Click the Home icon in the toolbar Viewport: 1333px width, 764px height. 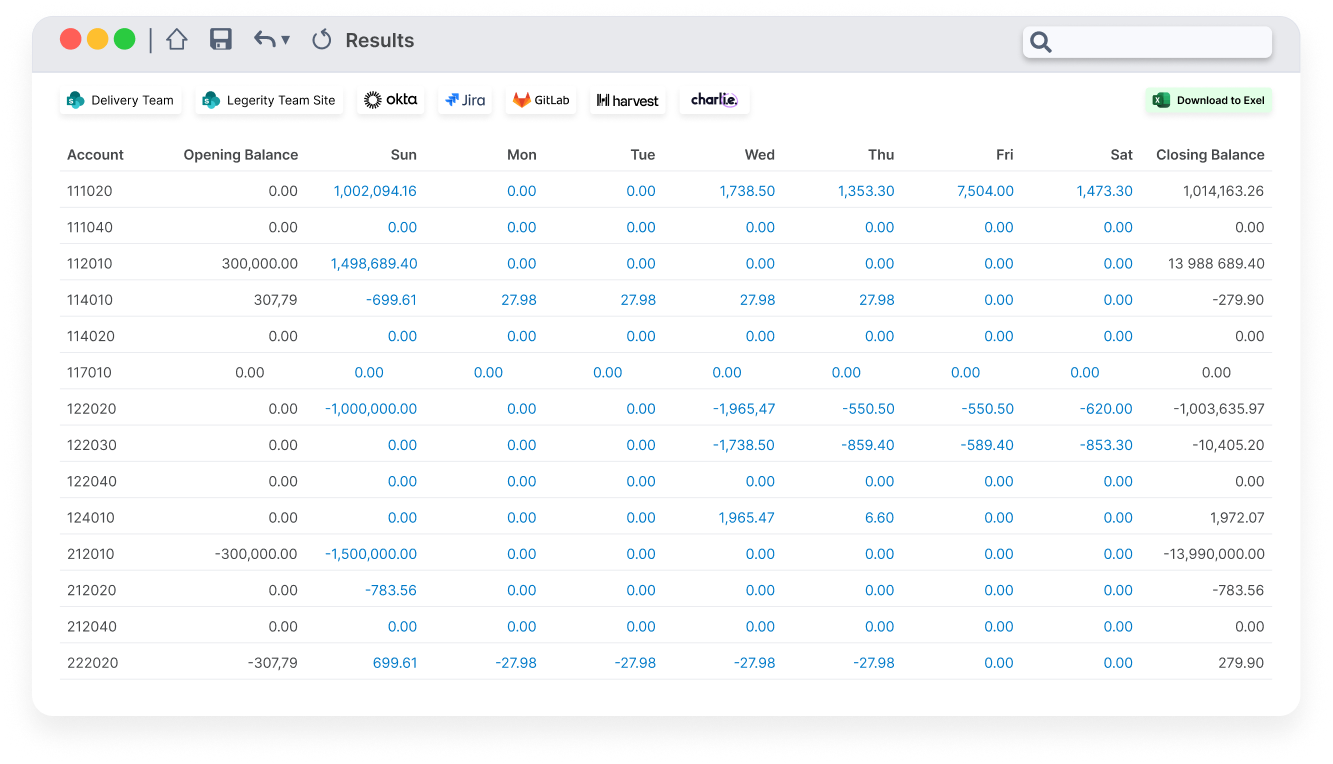pyautogui.click(x=176, y=39)
